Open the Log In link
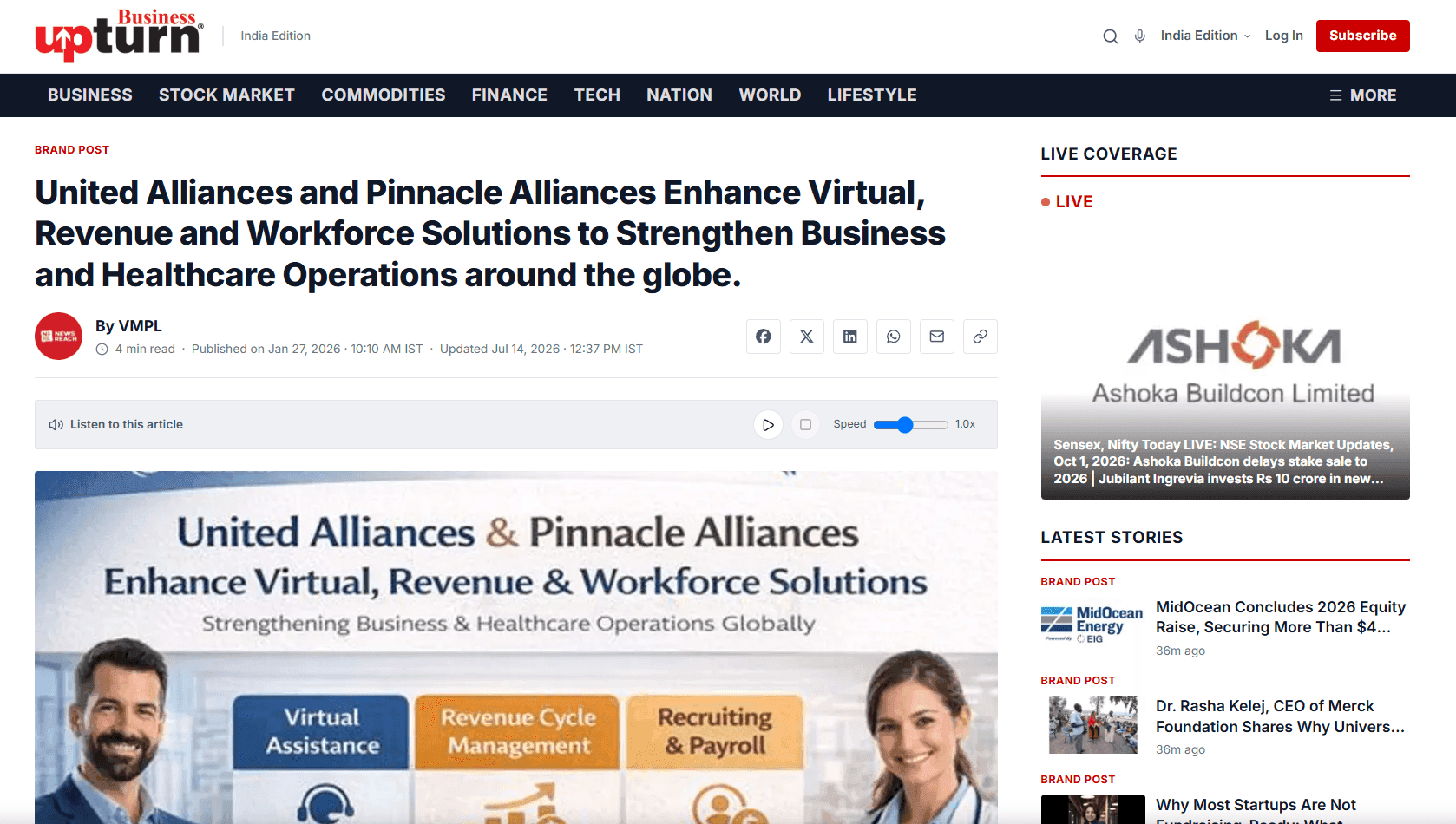 1283,36
